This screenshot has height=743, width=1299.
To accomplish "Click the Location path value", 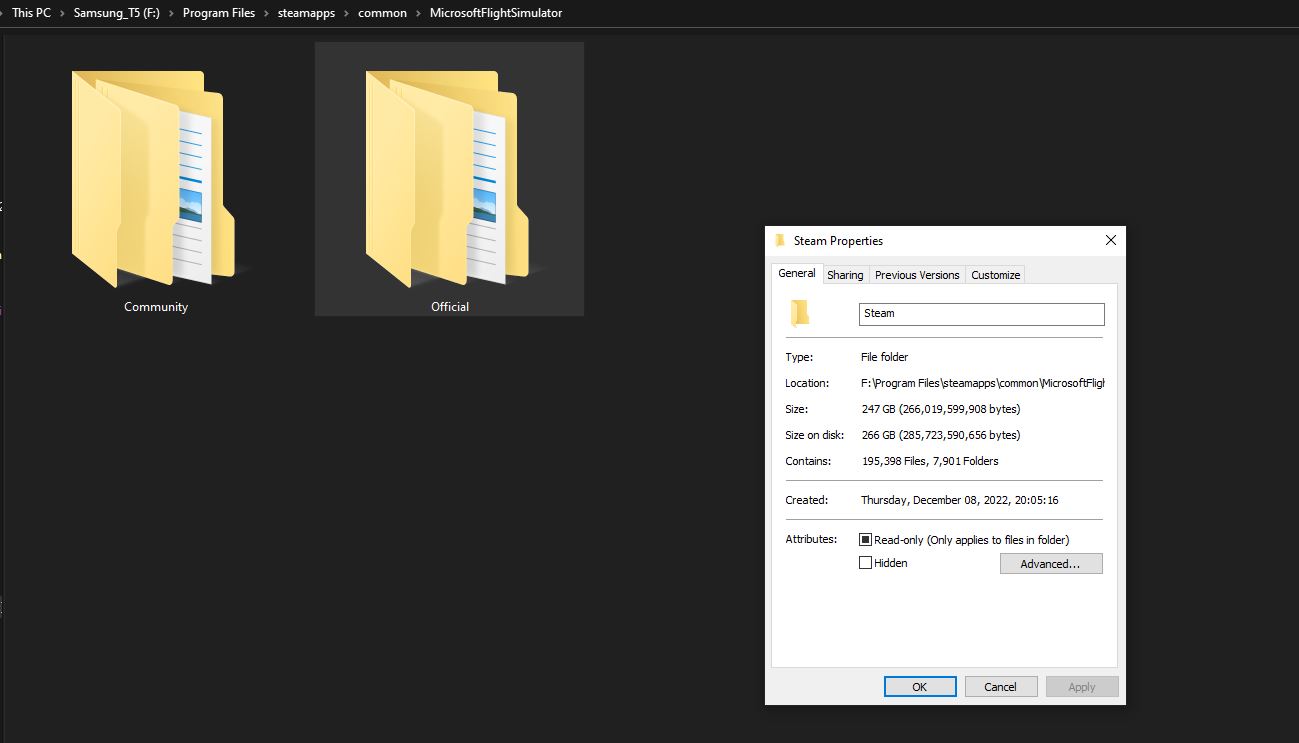I will click(982, 383).
